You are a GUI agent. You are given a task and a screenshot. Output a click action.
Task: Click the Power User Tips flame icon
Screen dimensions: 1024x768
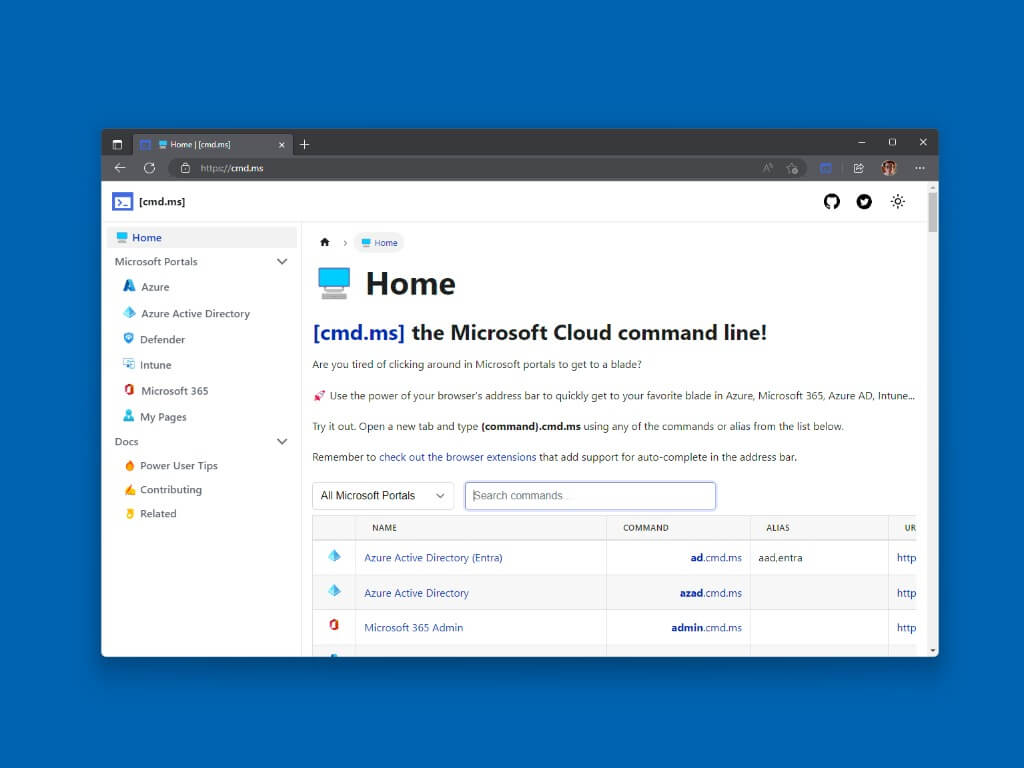[x=129, y=466]
